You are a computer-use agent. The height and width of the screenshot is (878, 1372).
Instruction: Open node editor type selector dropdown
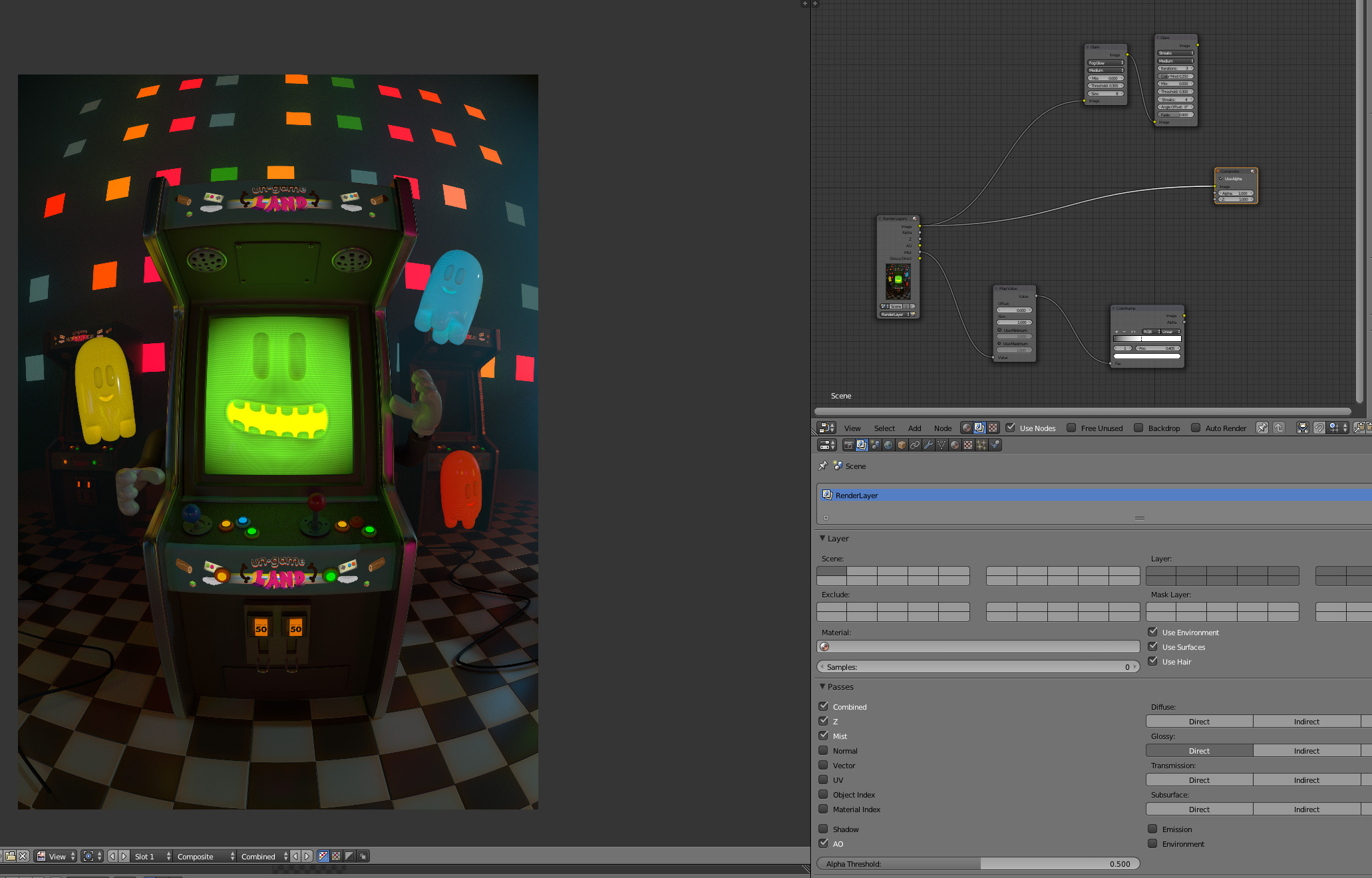pyautogui.click(x=826, y=428)
